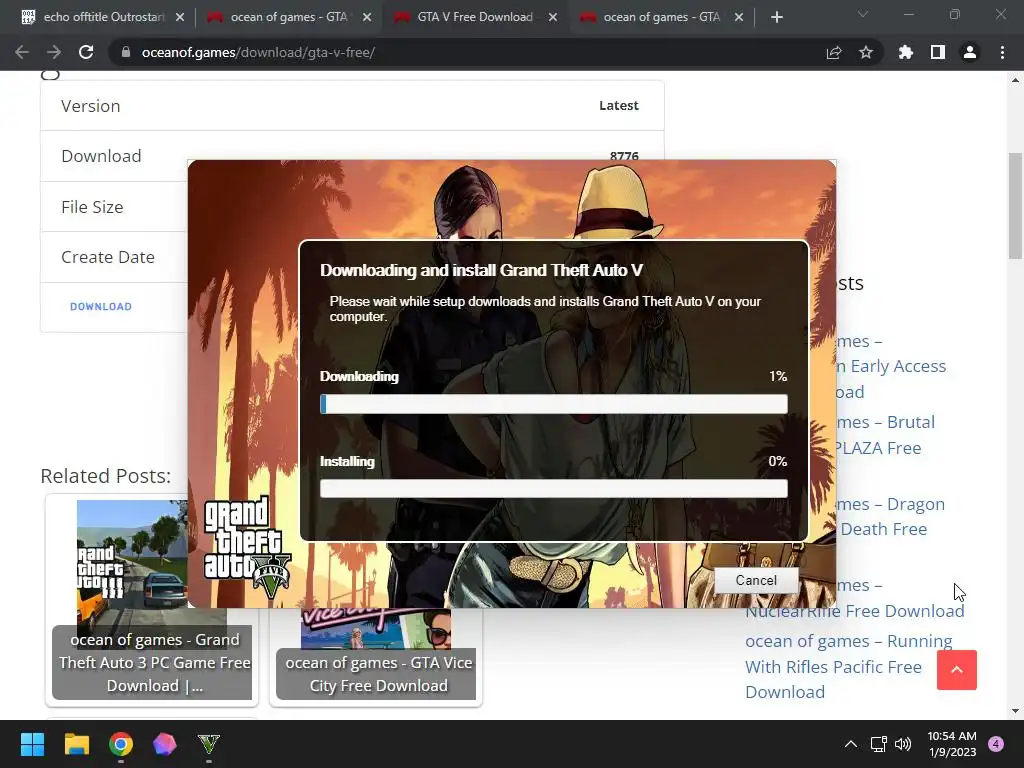Click the Installing progress bar
The image size is (1024, 768).
(x=554, y=488)
